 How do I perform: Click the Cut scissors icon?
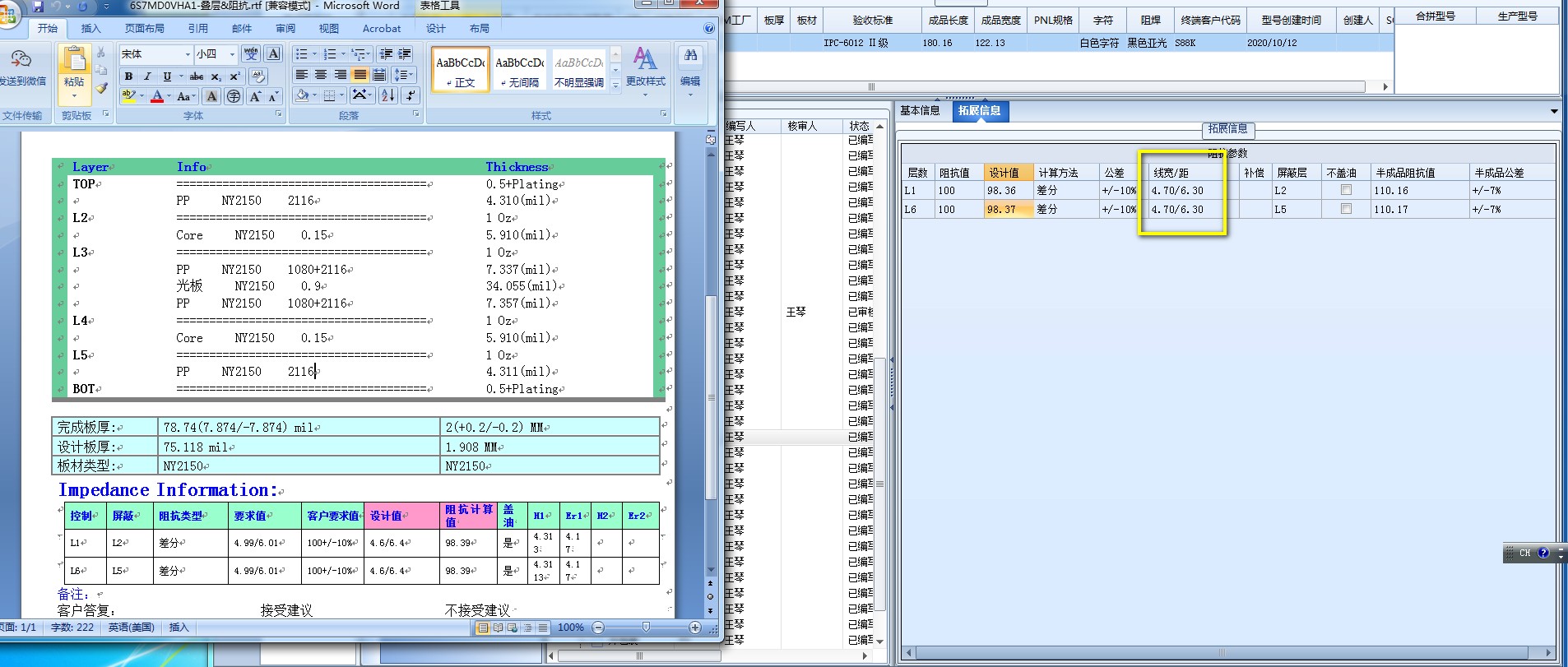tap(101, 53)
